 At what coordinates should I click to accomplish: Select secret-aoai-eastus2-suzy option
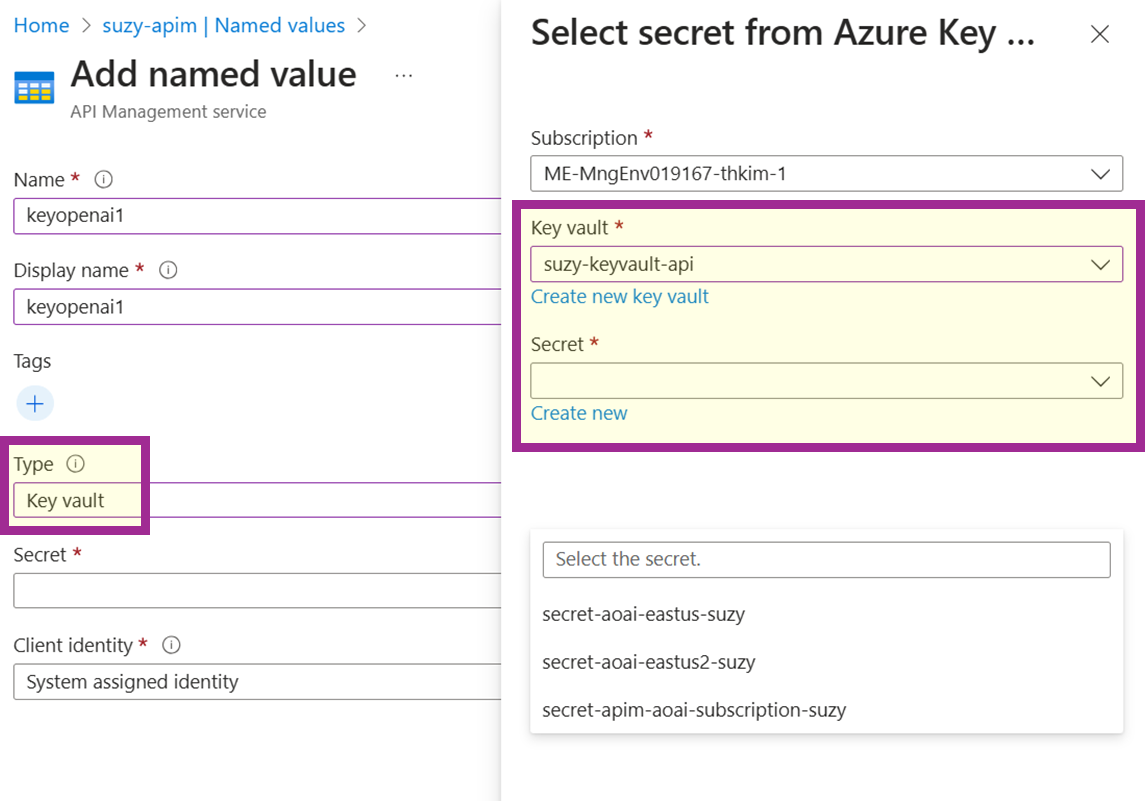click(x=648, y=662)
